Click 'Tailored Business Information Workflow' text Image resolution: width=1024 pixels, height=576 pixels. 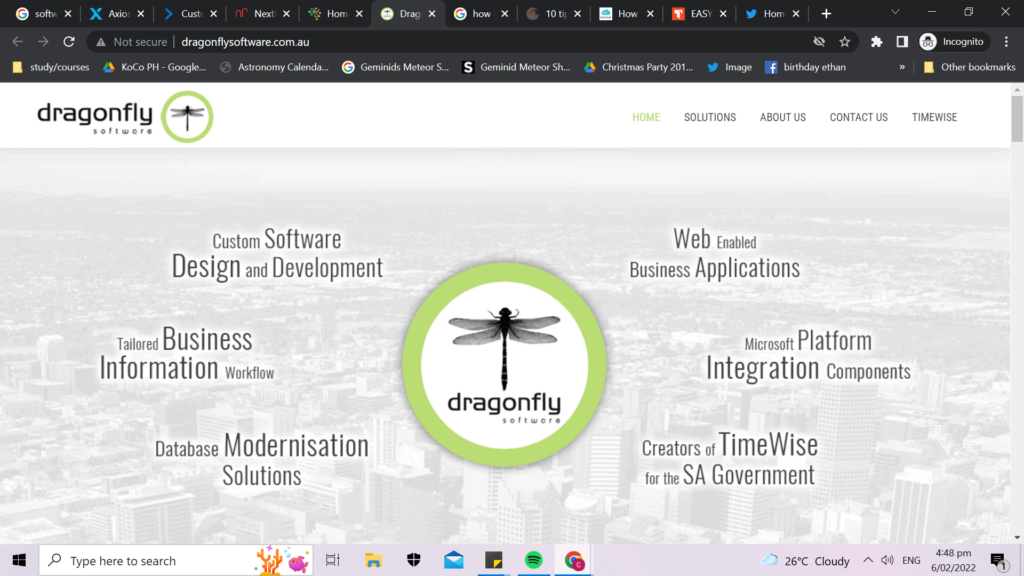[187, 353]
